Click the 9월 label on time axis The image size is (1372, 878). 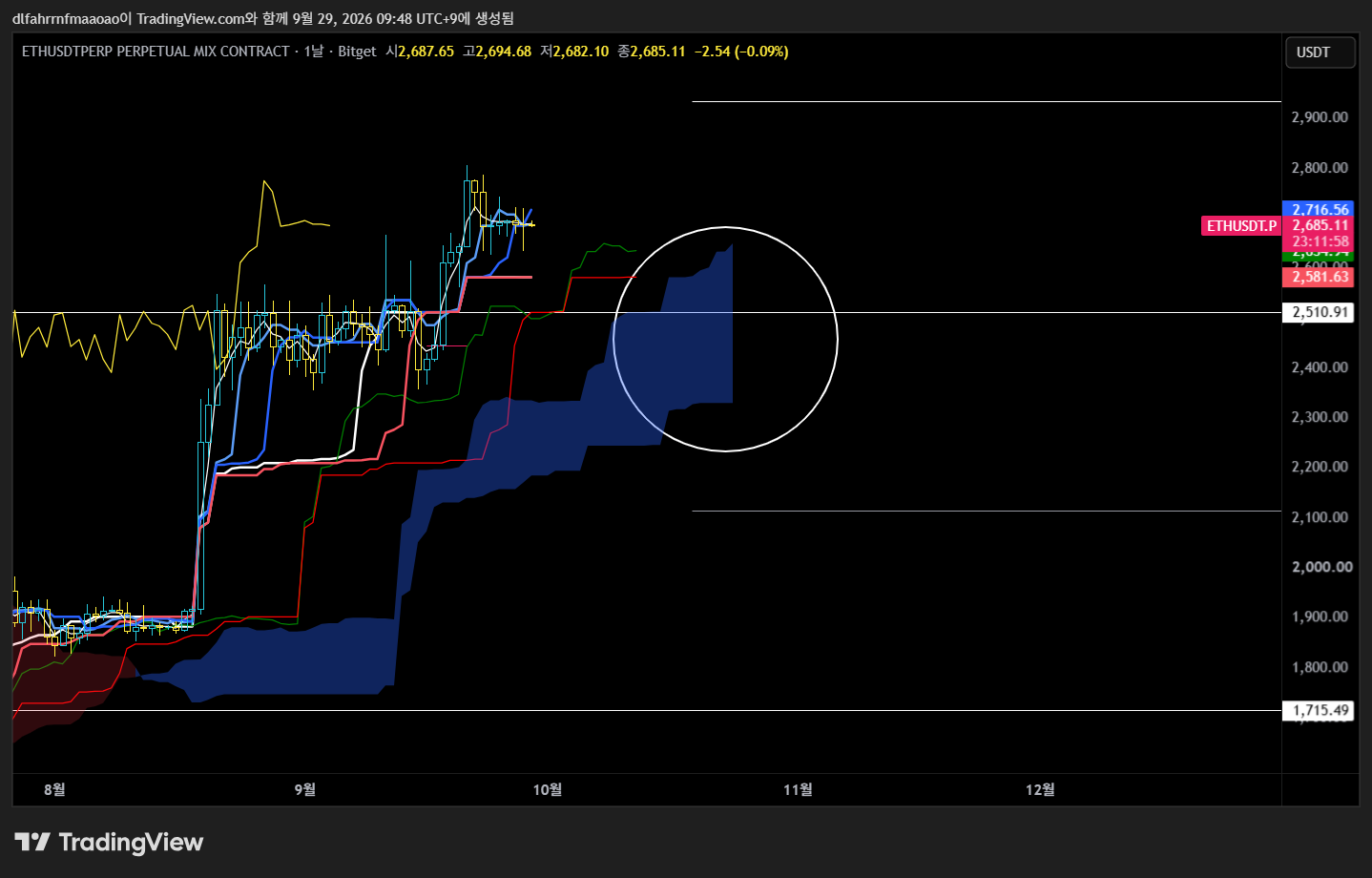(304, 789)
